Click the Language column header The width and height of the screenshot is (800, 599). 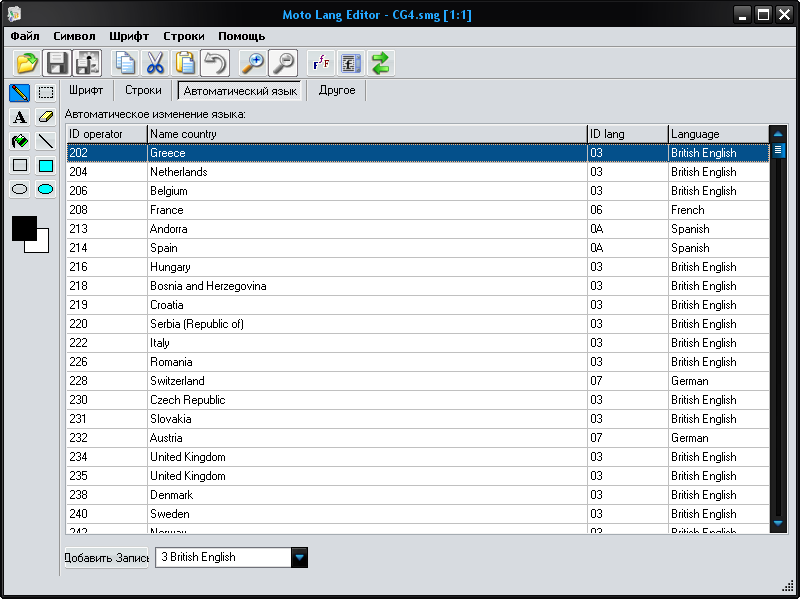718,134
